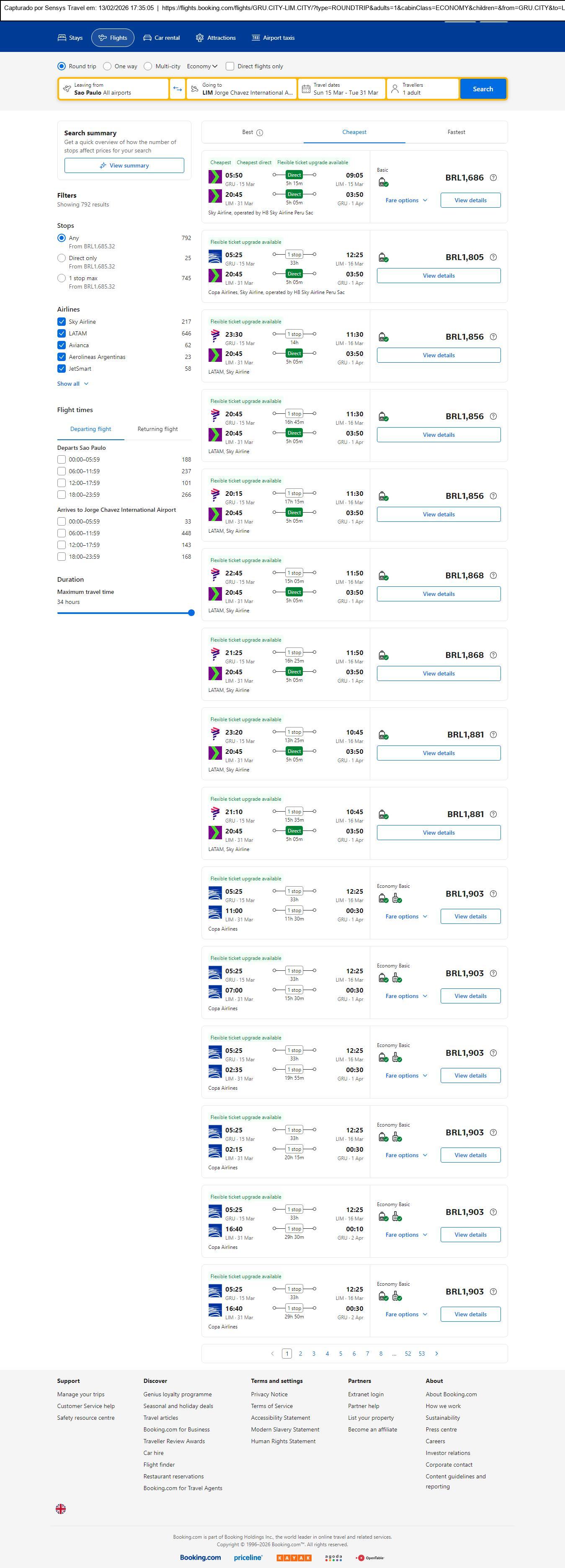565x1568 pixels.
Task: Click the swap origin and destination arrows icon
Action: pyautogui.click(x=177, y=89)
